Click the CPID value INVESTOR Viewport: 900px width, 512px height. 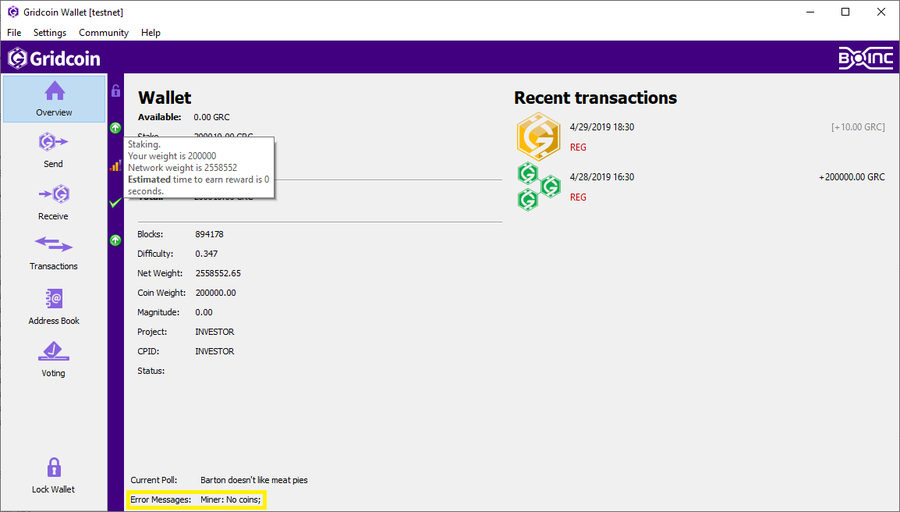pyautogui.click(x=215, y=351)
